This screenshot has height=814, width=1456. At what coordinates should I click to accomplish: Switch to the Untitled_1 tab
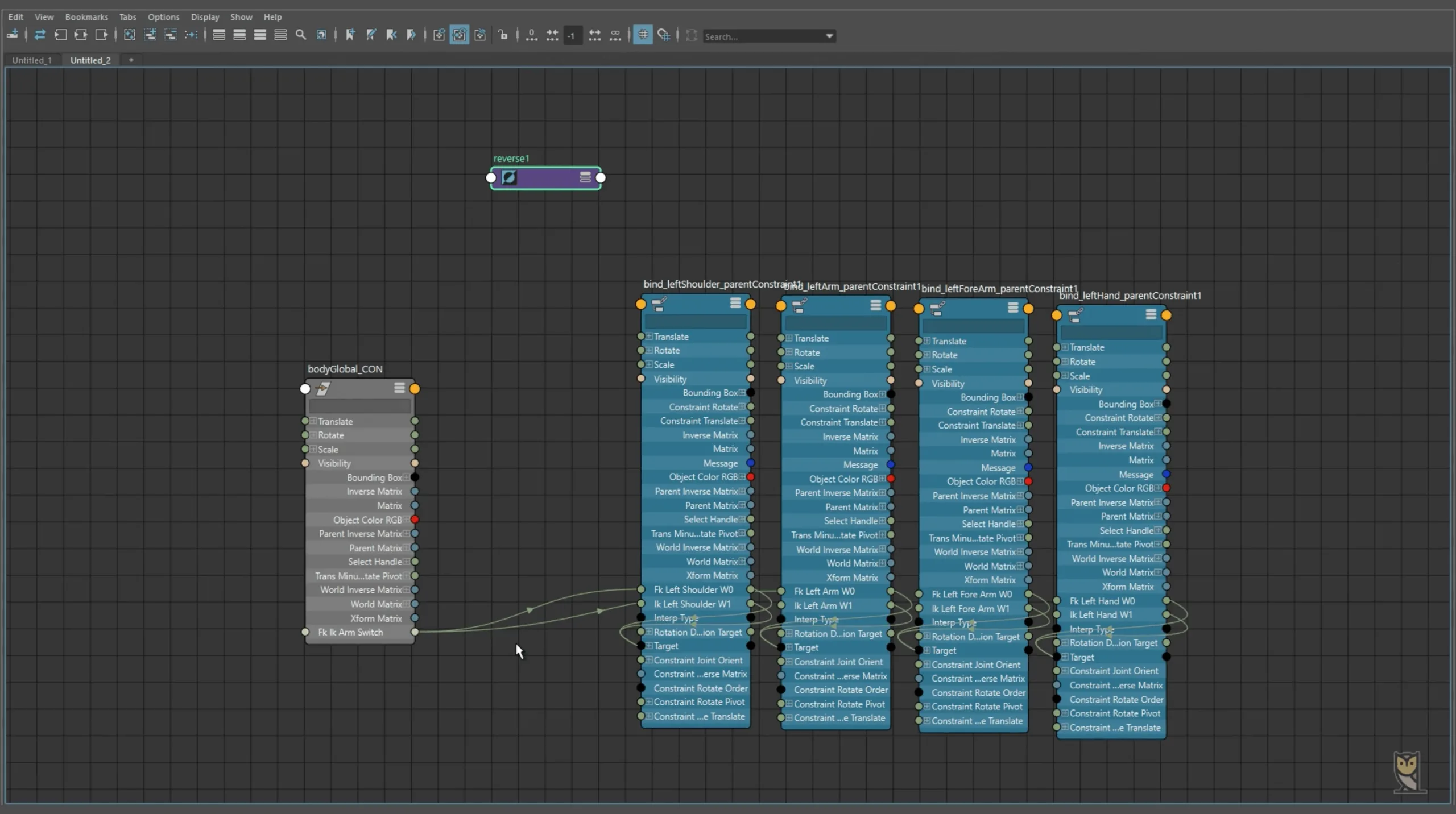(32, 60)
